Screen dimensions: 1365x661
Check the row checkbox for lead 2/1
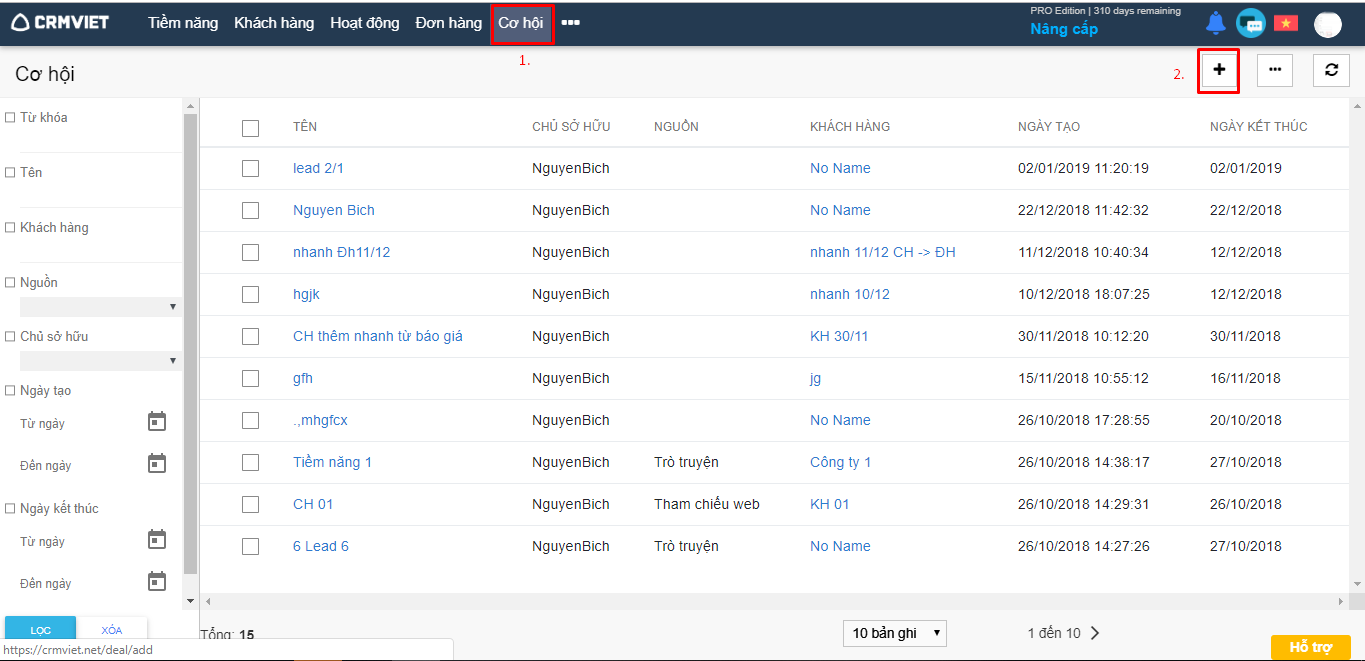[250, 168]
